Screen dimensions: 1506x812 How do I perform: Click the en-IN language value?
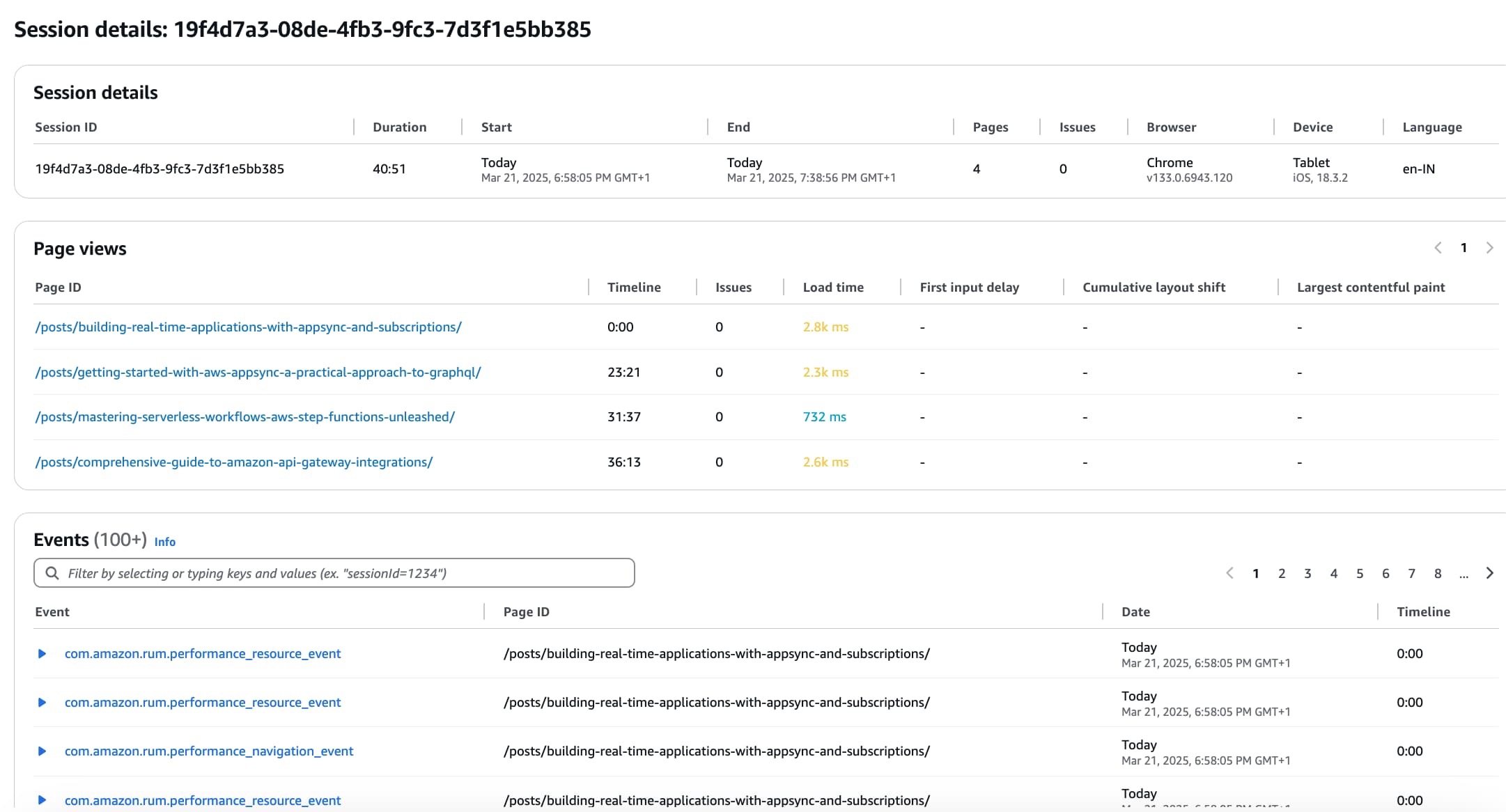(x=1419, y=169)
